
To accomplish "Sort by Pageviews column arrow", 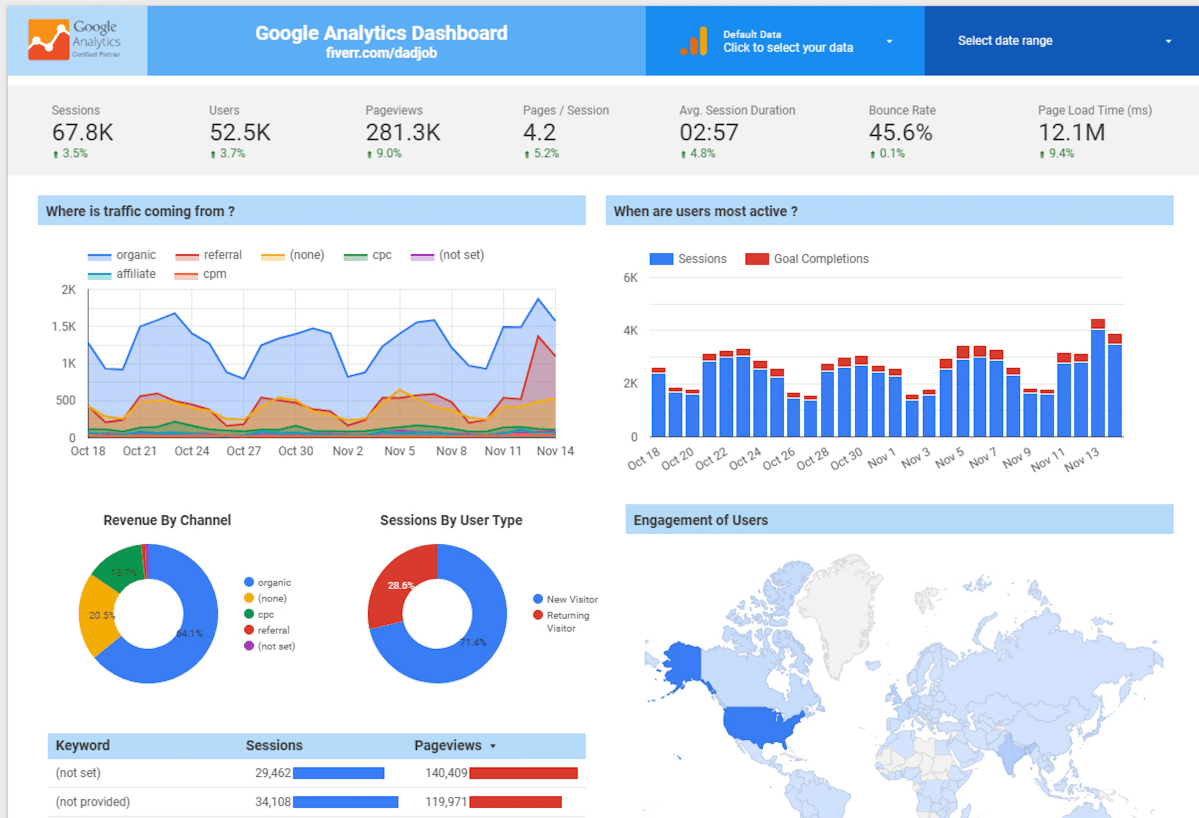I will (493, 746).
